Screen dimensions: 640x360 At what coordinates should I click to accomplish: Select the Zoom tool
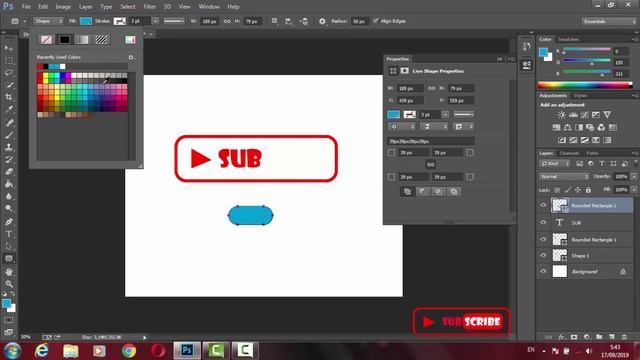(x=9, y=284)
